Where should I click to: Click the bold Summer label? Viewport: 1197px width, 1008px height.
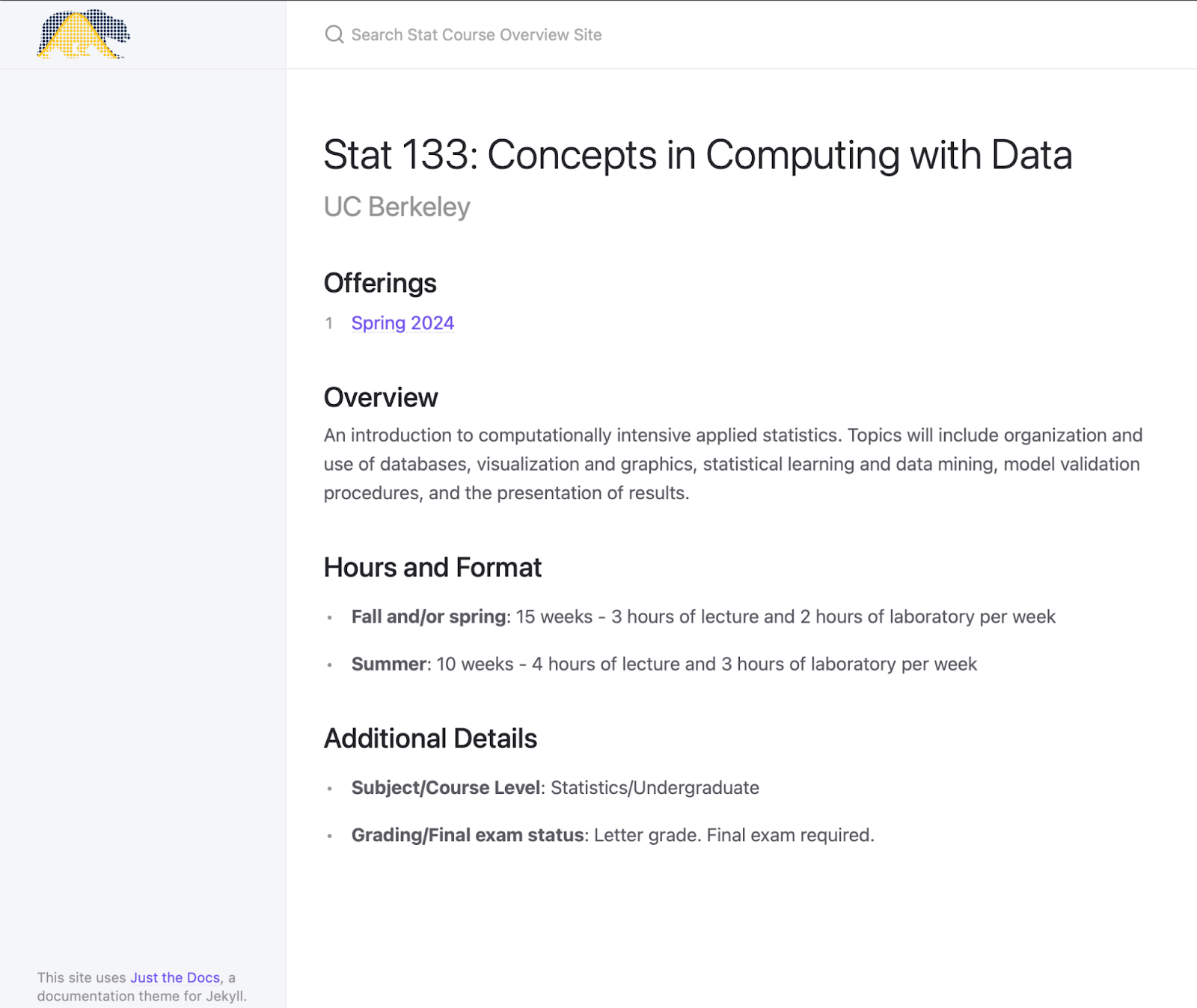pyautogui.click(x=389, y=664)
